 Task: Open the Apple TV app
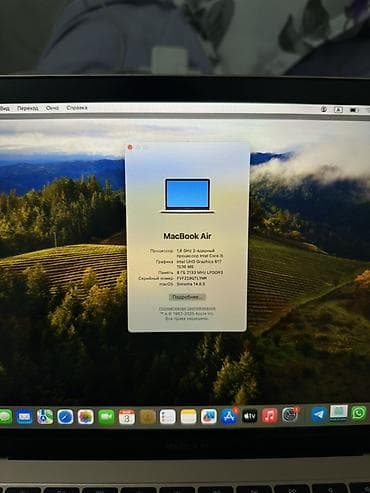click(249, 416)
